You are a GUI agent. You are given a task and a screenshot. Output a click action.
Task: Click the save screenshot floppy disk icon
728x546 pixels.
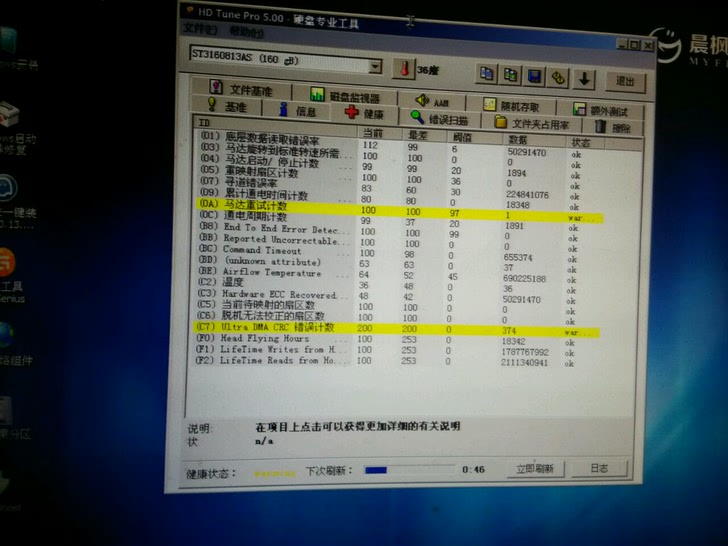(x=534, y=77)
